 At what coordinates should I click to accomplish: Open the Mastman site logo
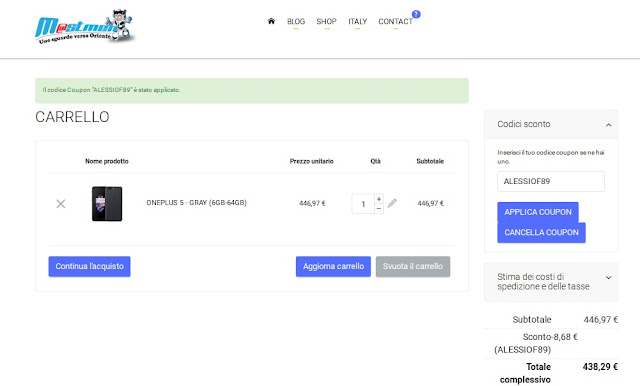click(84, 27)
